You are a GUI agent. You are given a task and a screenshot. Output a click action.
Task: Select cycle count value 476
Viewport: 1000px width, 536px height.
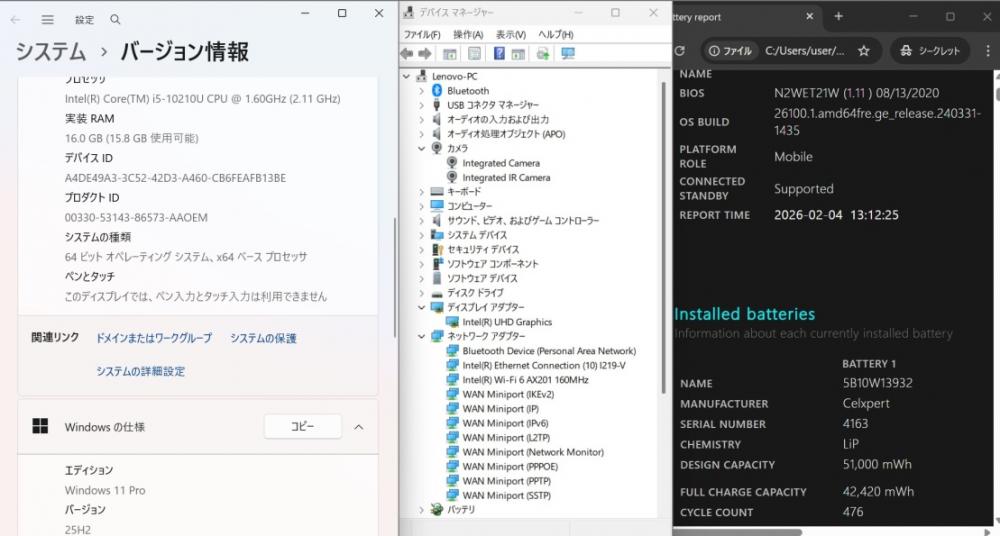852,512
